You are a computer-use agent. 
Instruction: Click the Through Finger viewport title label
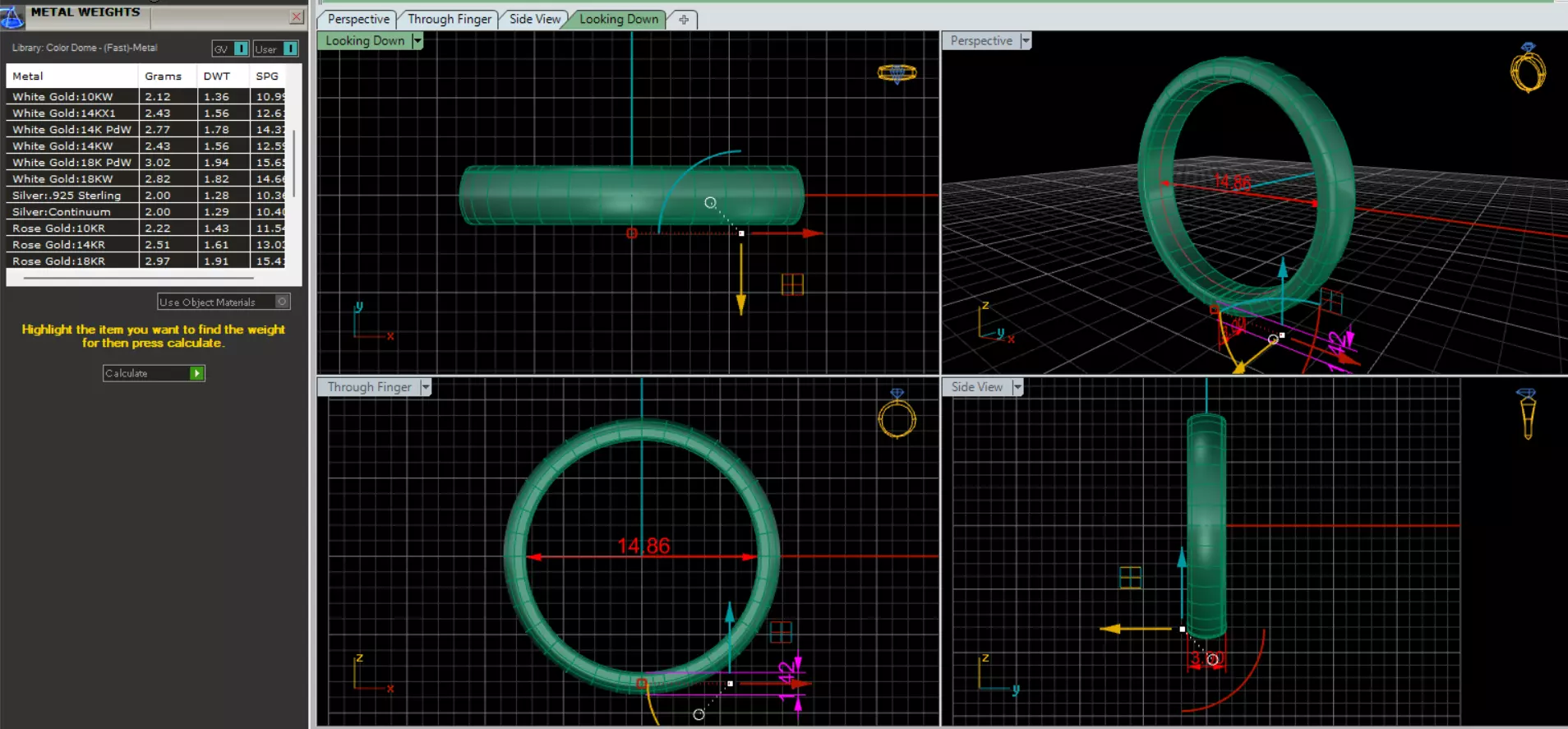(369, 387)
